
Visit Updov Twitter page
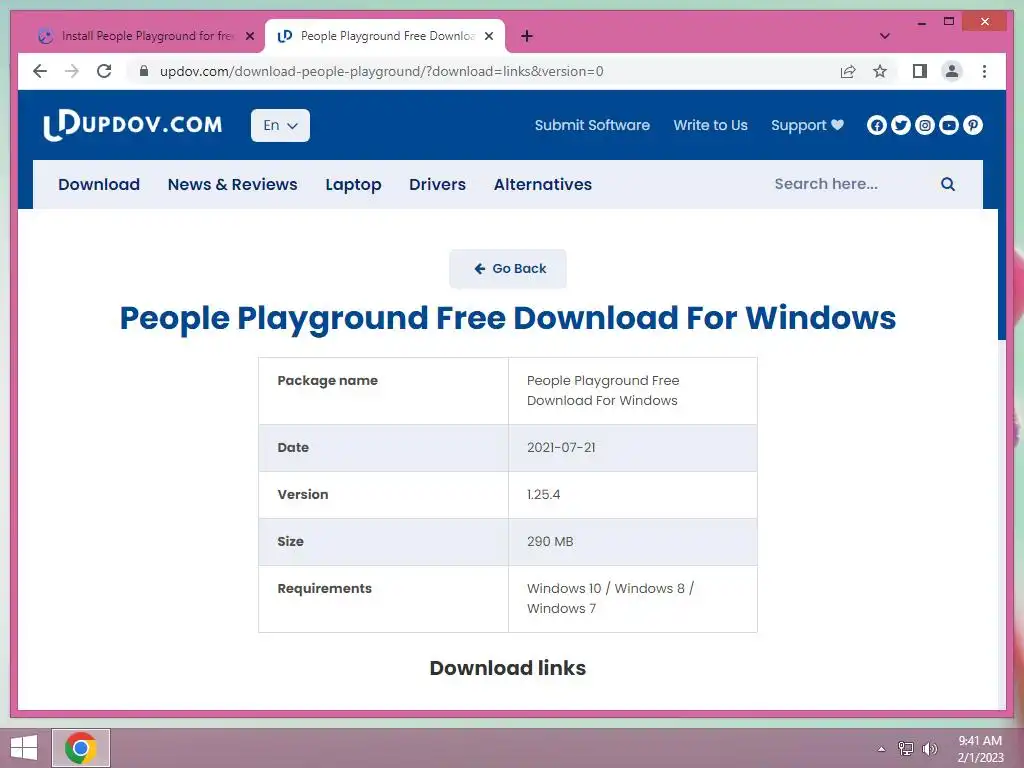pyautogui.click(x=901, y=125)
